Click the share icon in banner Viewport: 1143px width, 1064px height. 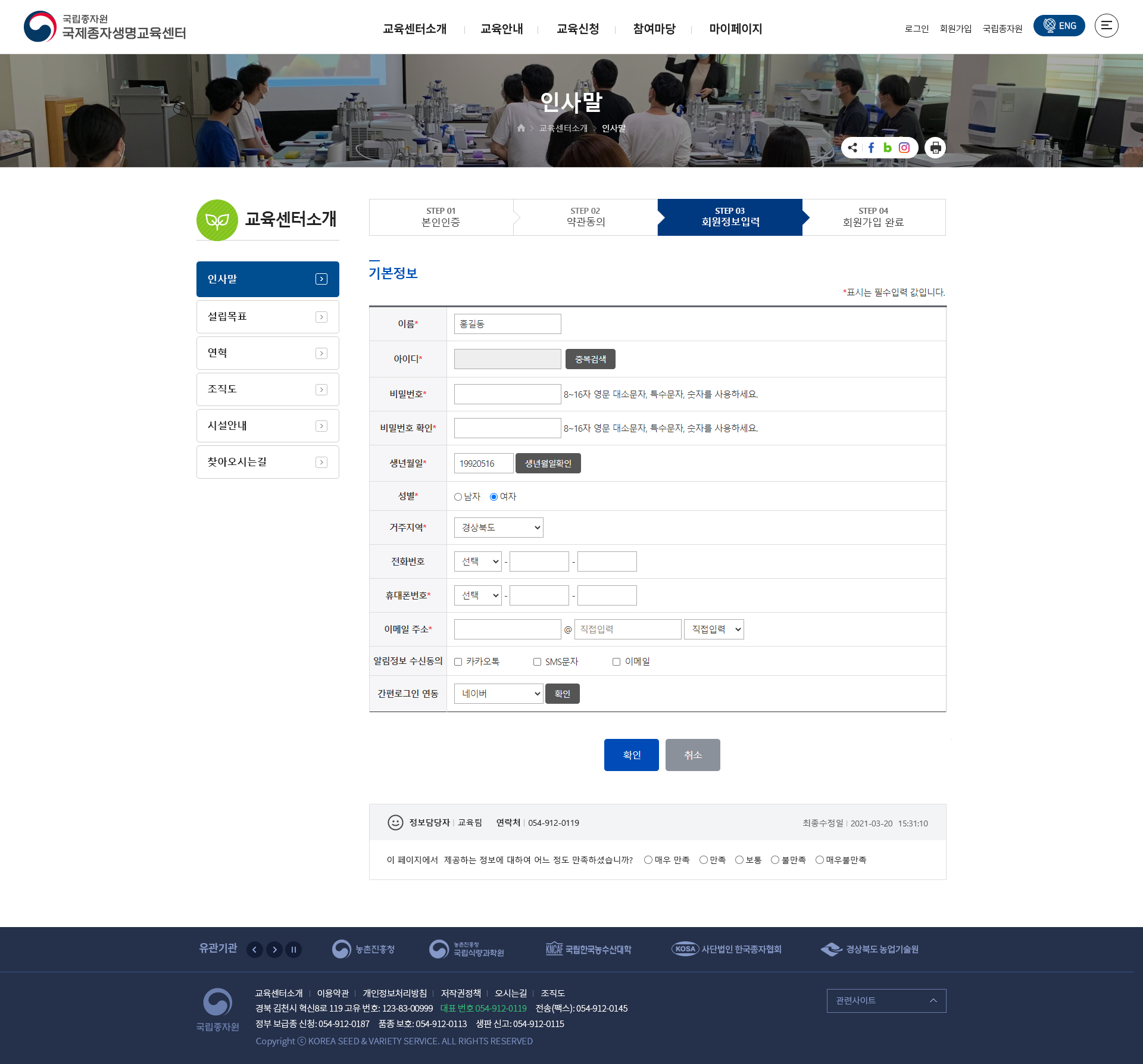click(x=852, y=148)
